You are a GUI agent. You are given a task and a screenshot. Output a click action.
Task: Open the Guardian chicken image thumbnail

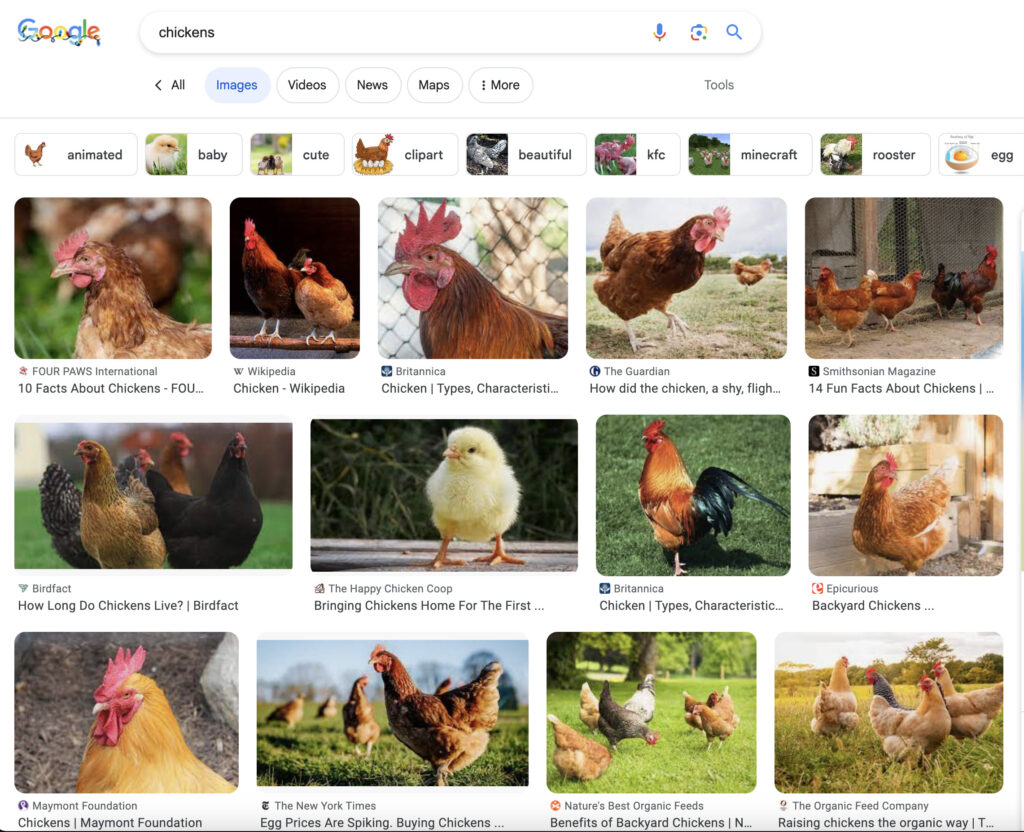tap(686, 278)
